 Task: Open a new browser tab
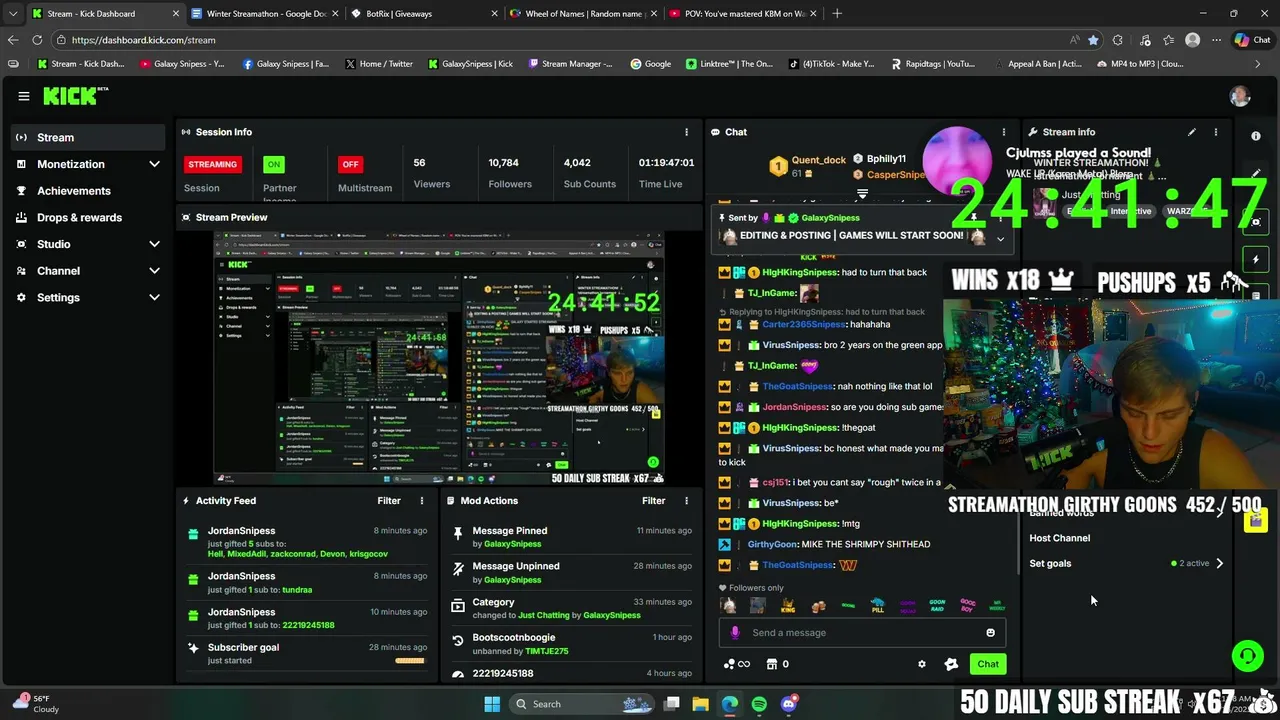click(837, 14)
